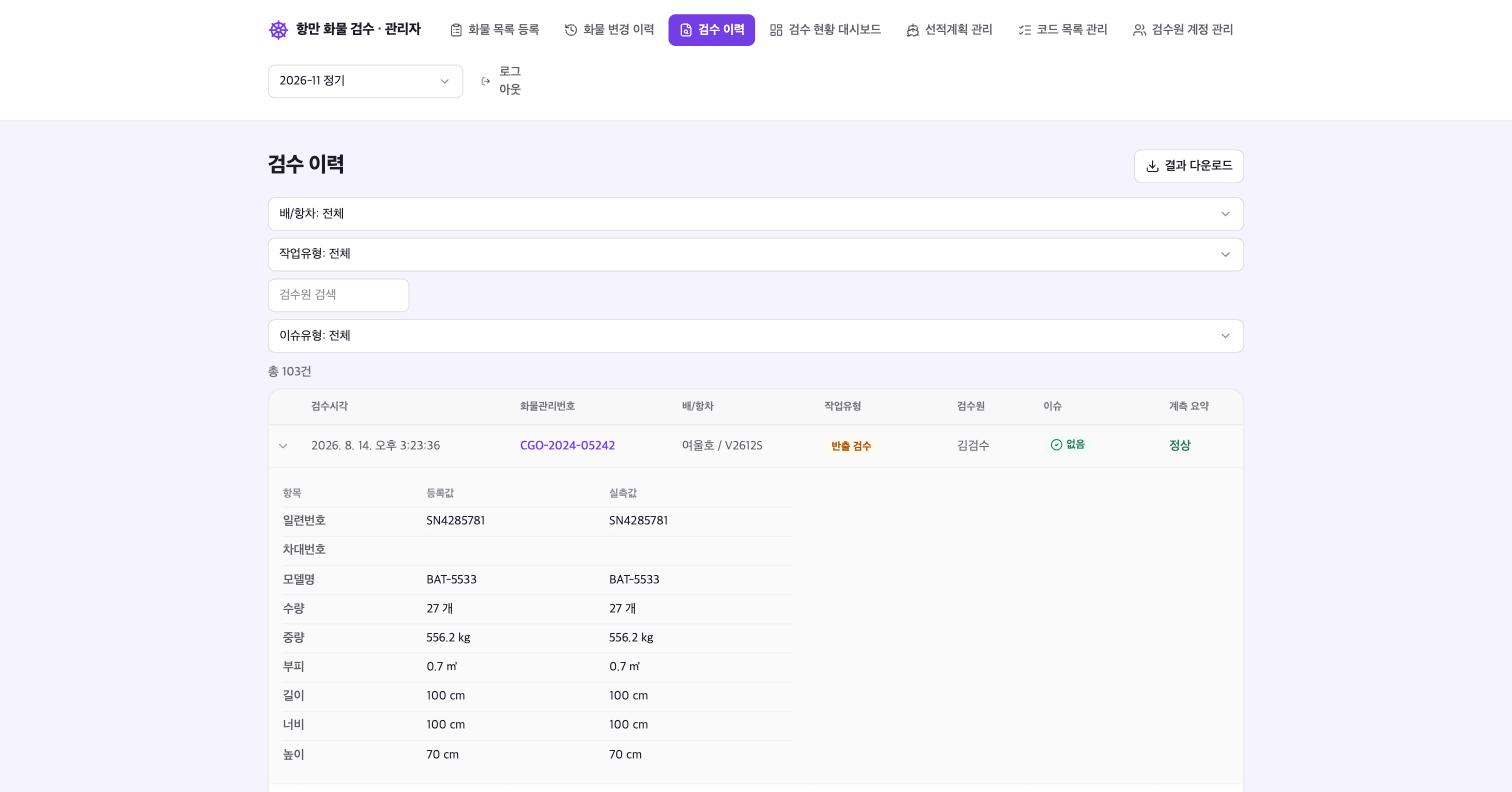Click the logout arrow icon

486,81
